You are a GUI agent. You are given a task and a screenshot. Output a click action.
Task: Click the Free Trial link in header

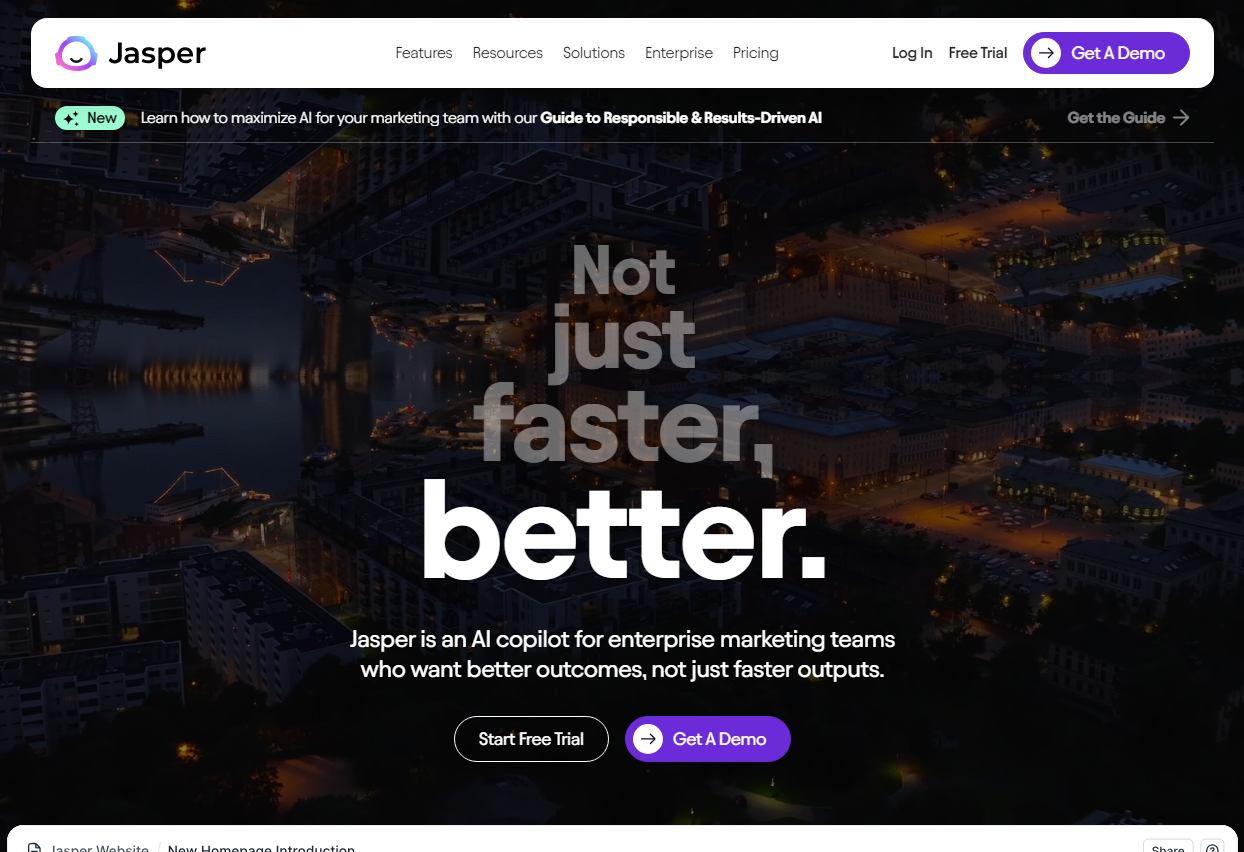[x=978, y=53]
